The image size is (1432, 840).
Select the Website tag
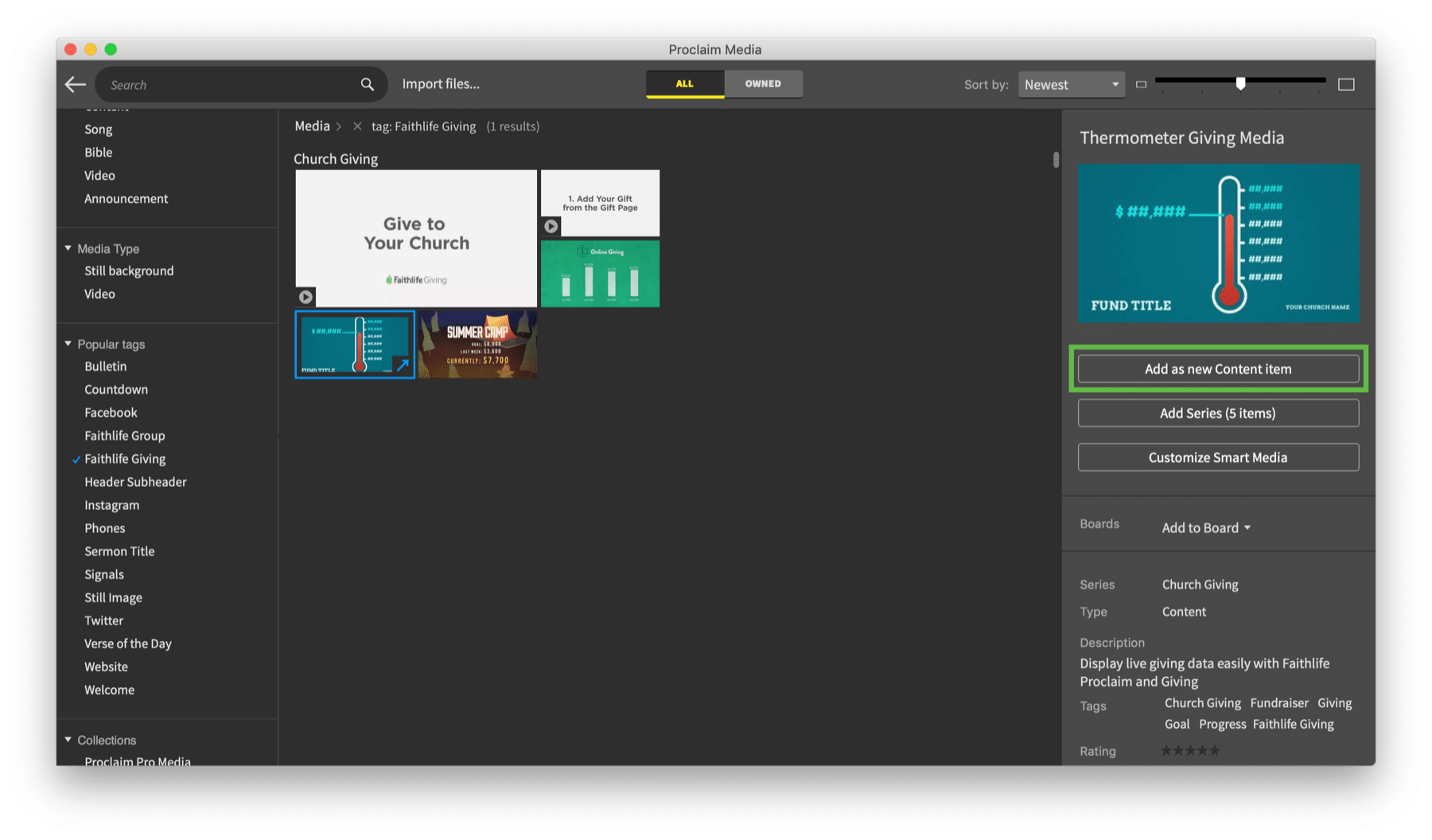coord(107,667)
